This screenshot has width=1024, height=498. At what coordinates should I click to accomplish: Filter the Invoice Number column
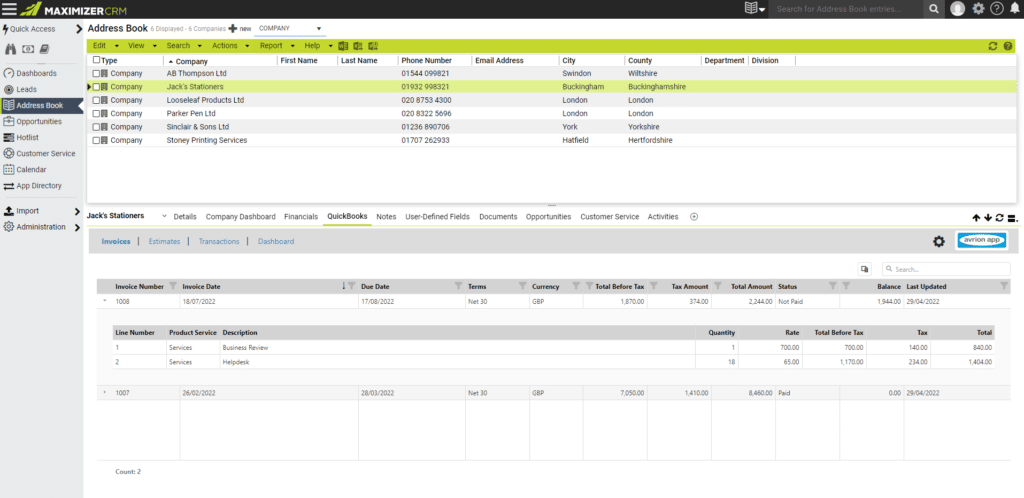coord(172,286)
